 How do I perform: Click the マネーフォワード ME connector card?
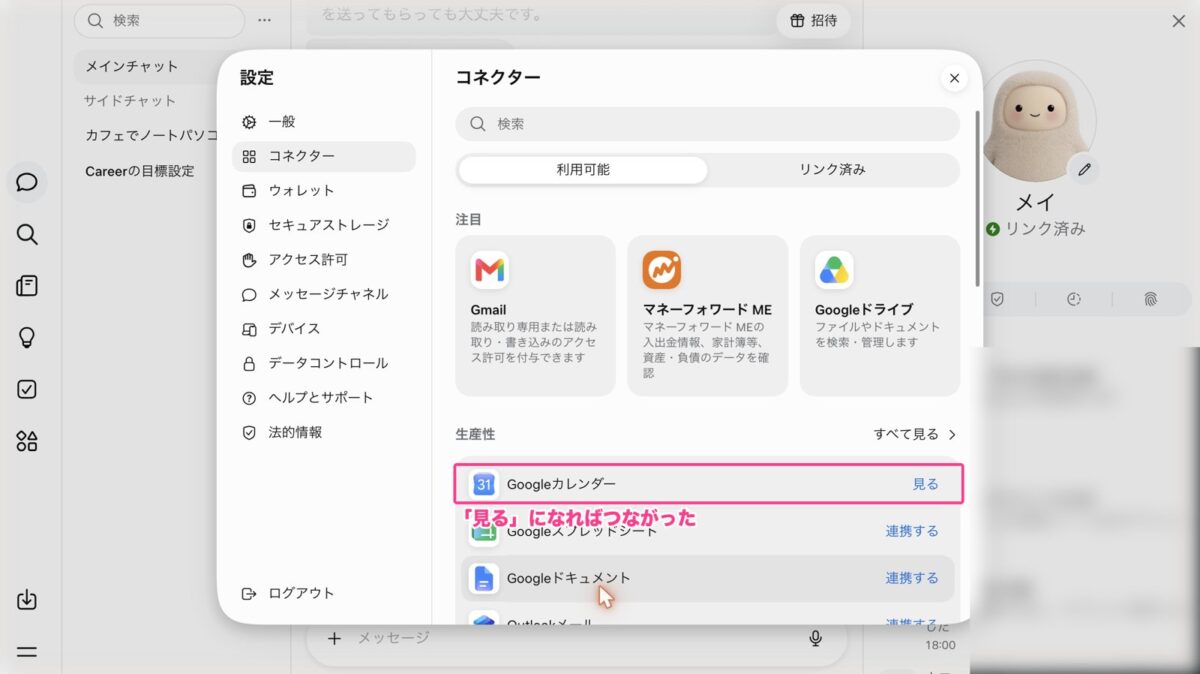[708, 316]
